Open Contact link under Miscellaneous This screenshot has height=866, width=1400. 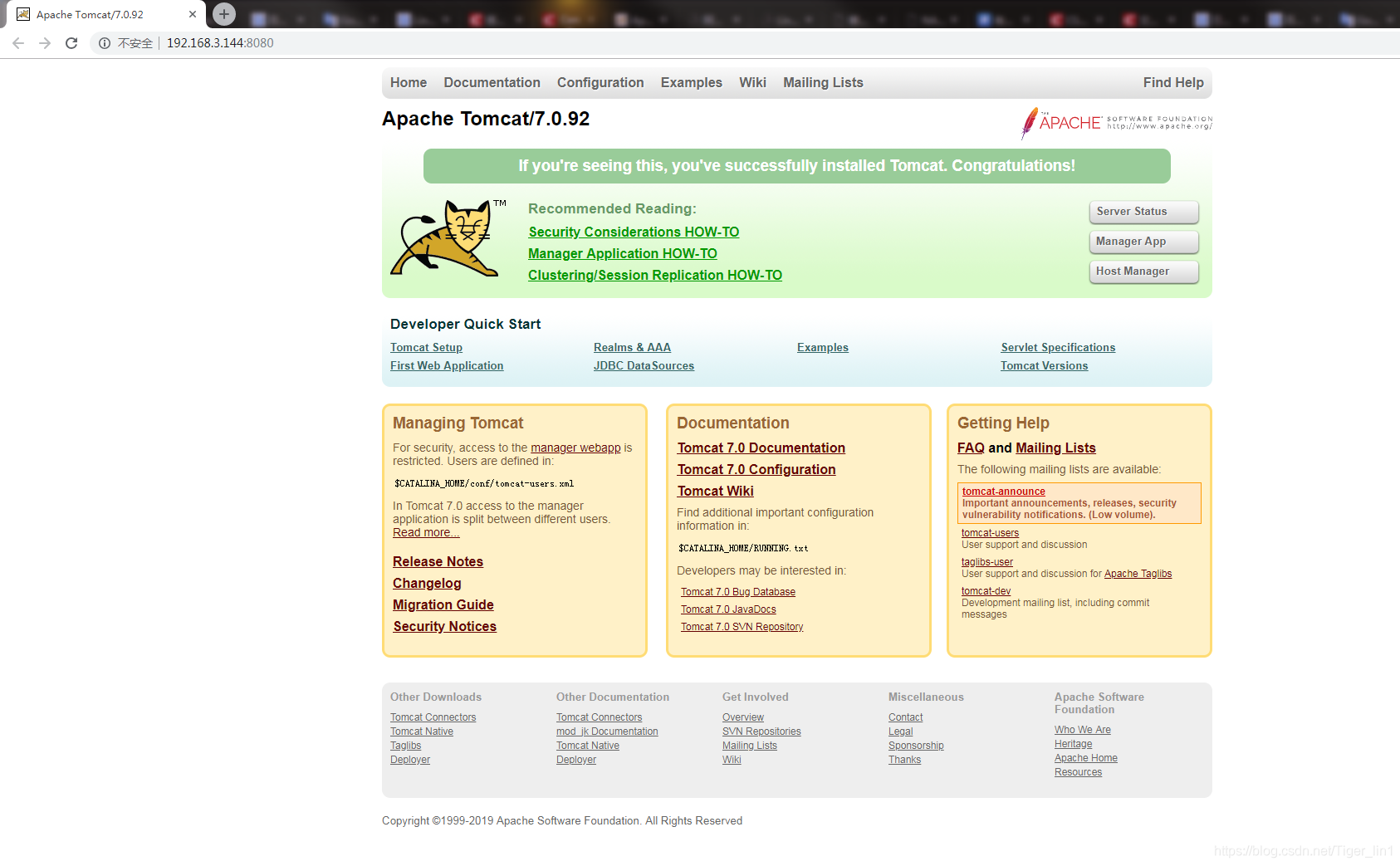(x=905, y=717)
